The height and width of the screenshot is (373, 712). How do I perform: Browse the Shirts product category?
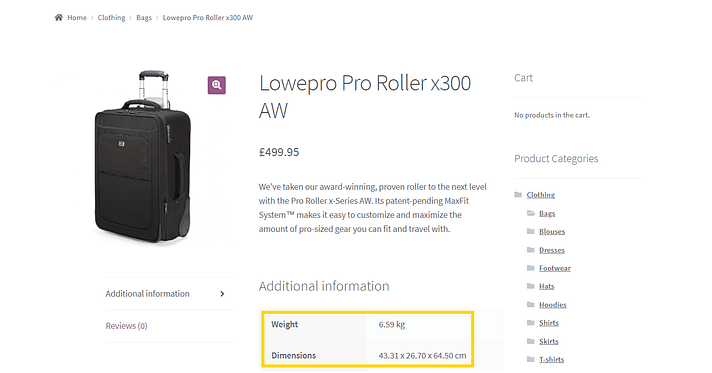pos(549,323)
